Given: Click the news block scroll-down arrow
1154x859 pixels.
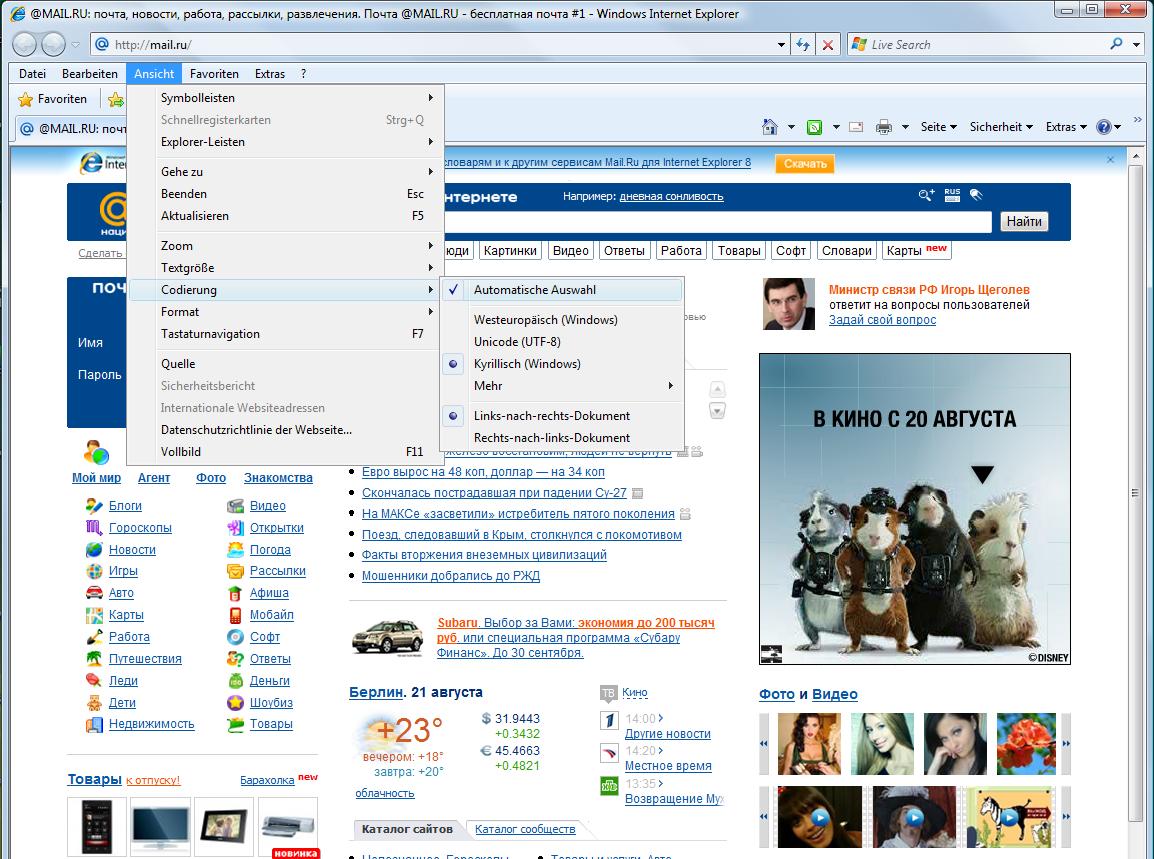Looking at the screenshot, I should (x=718, y=411).
